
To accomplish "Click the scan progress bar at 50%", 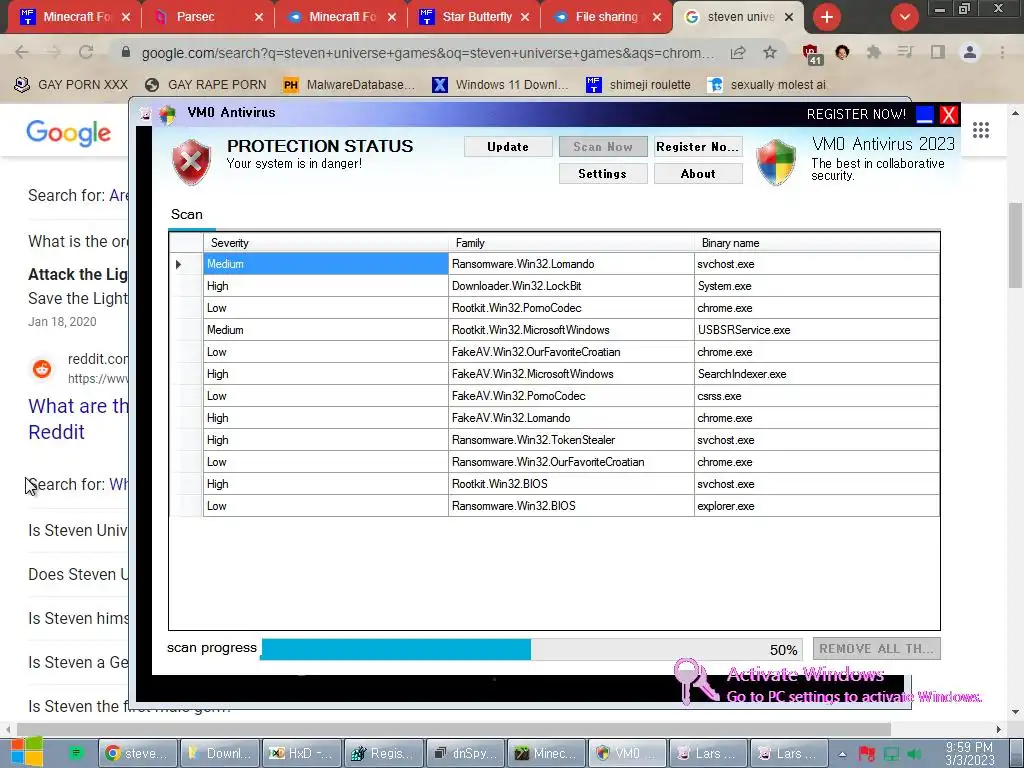I will (x=532, y=649).
